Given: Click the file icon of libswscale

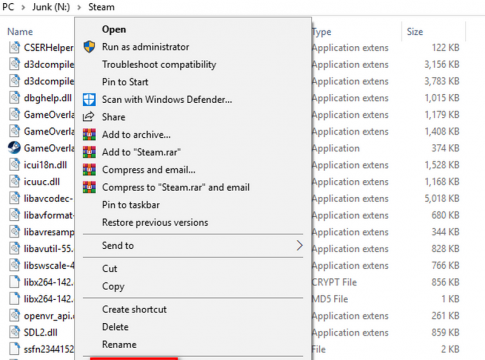Looking at the screenshot, I should (x=14, y=265).
